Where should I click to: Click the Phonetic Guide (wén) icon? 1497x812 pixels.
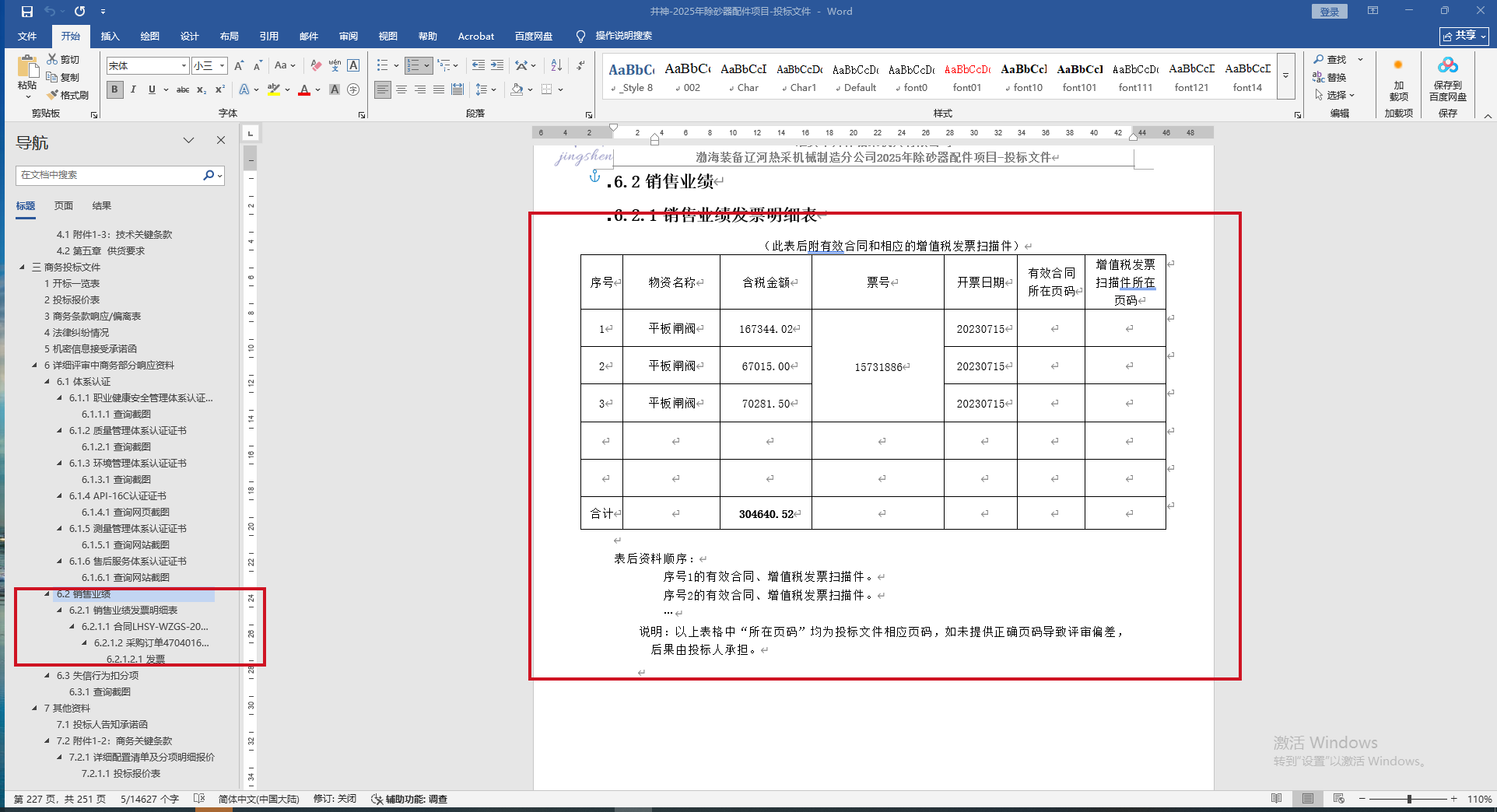pyautogui.click(x=335, y=66)
